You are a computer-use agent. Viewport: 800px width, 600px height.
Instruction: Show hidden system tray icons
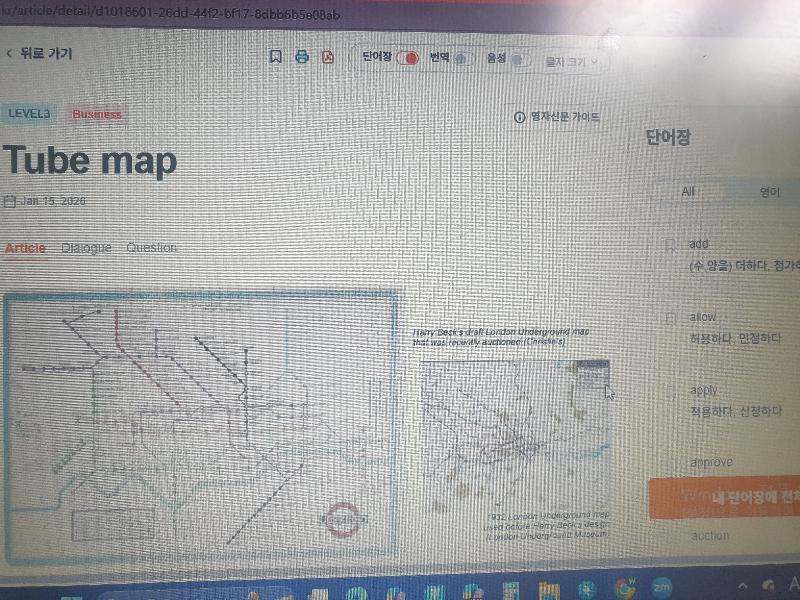[742, 585]
